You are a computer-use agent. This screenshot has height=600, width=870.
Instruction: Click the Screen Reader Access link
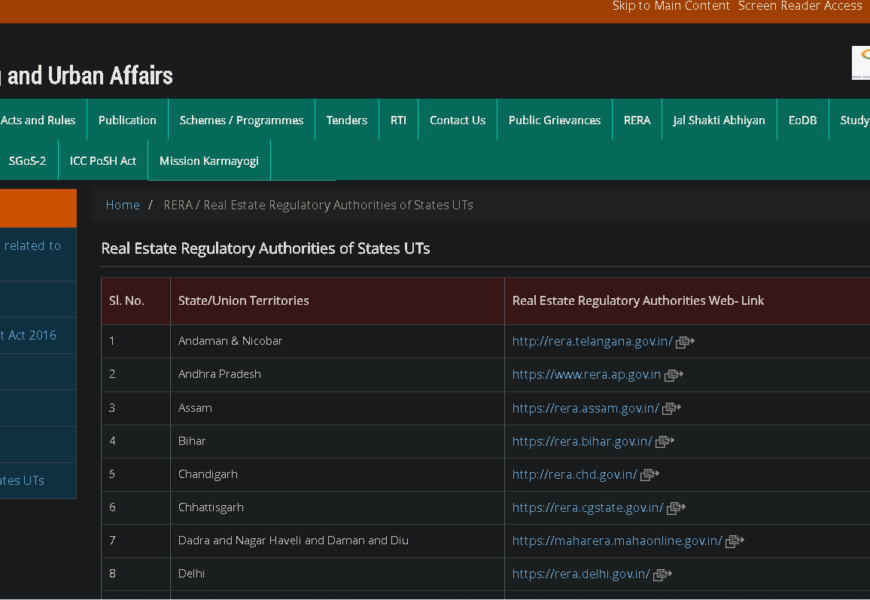point(800,6)
